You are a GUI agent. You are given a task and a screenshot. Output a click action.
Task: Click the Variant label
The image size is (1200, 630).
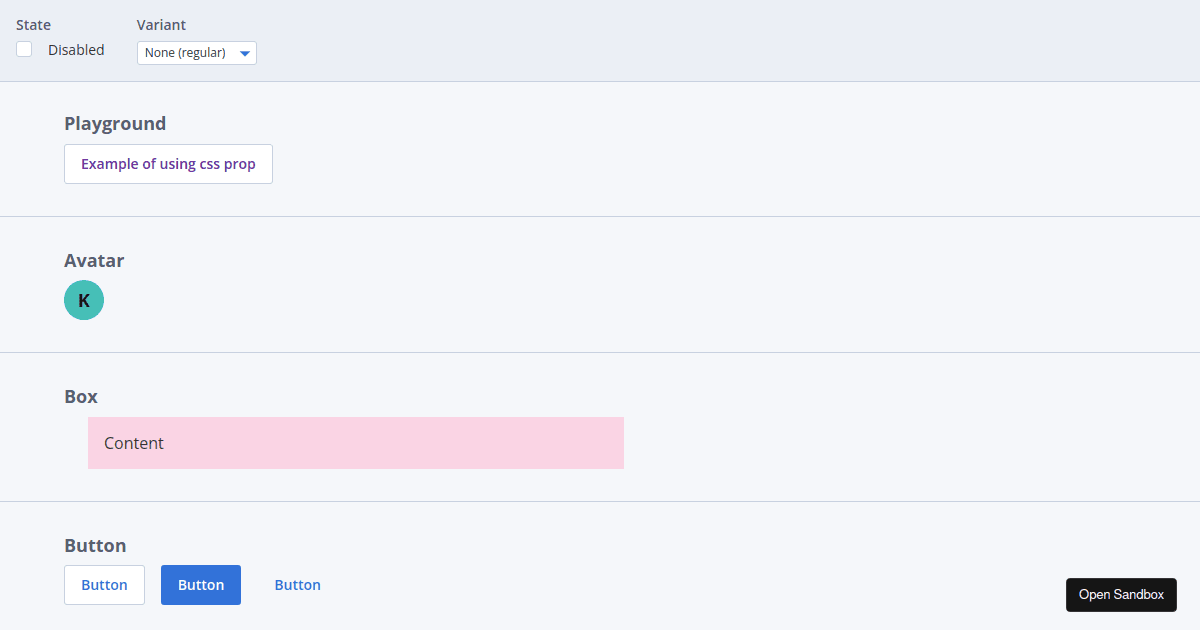point(161,24)
